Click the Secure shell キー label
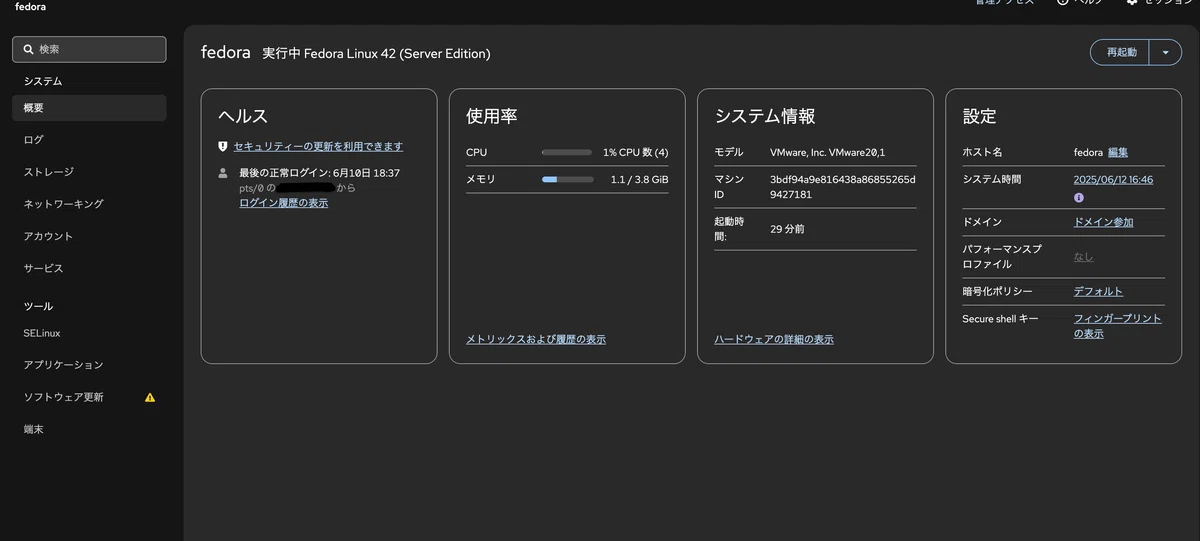This screenshot has width=1200, height=541. [998, 319]
